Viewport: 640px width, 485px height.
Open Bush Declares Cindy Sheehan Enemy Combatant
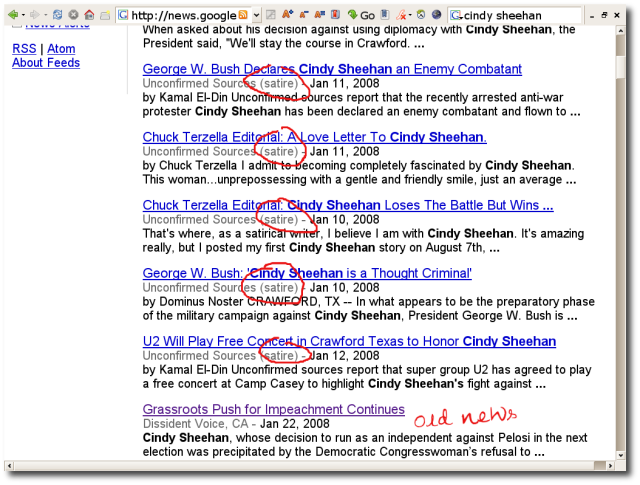(332, 69)
